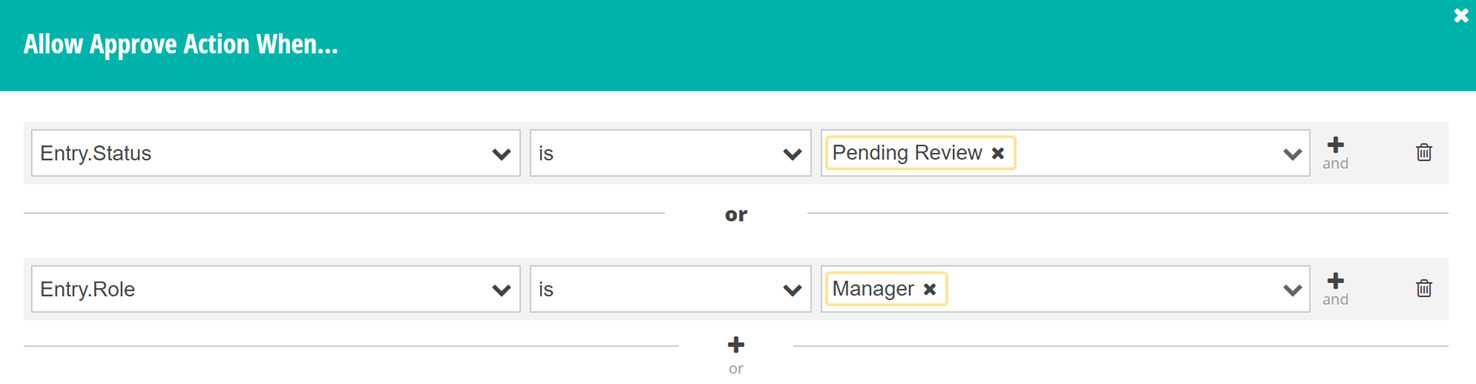Select the Manager tag chip
The width and height of the screenshot is (1476, 384).
[873, 289]
